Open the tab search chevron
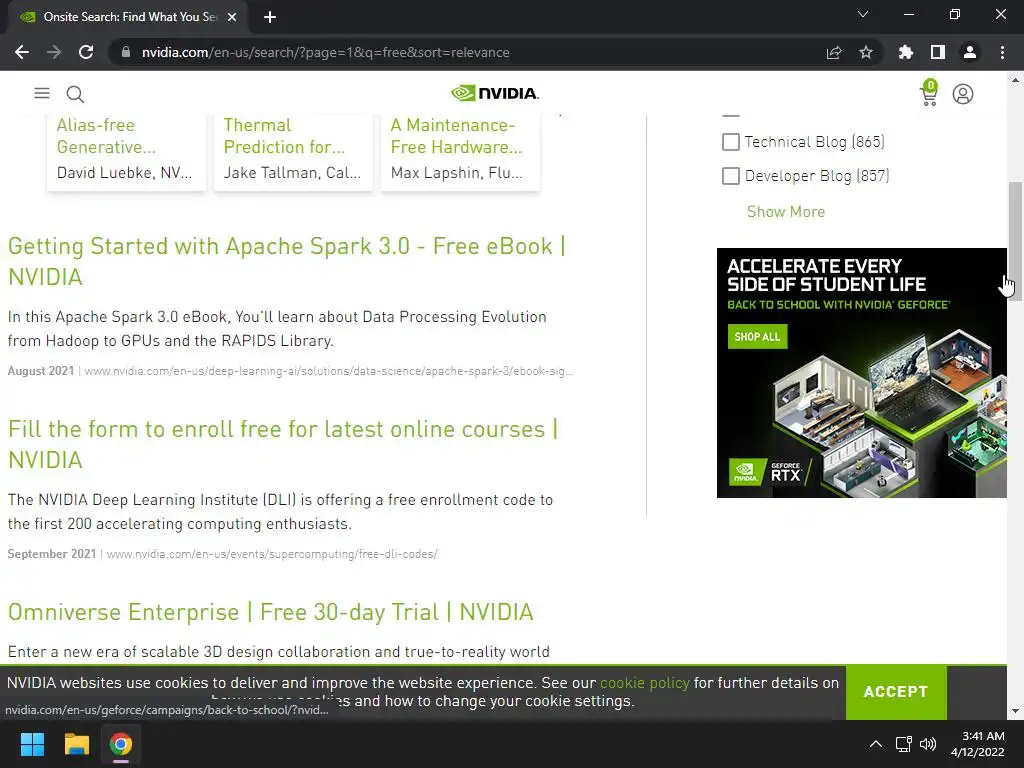 pyautogui.click(x=863, y=14)
